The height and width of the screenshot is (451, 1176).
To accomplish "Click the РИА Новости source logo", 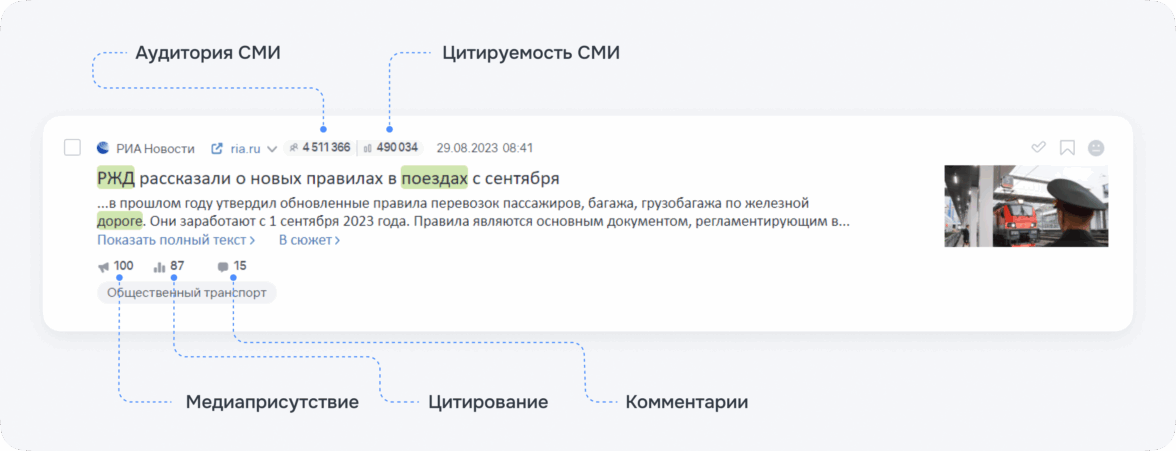I will (102, 148).
